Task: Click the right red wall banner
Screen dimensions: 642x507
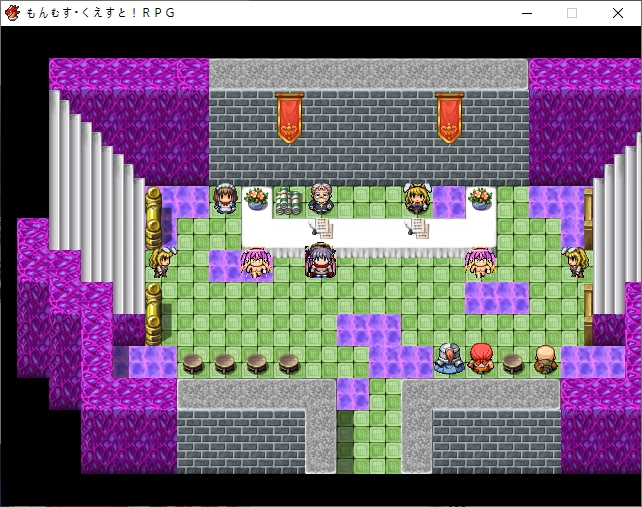Action: [x=450, y=118]
